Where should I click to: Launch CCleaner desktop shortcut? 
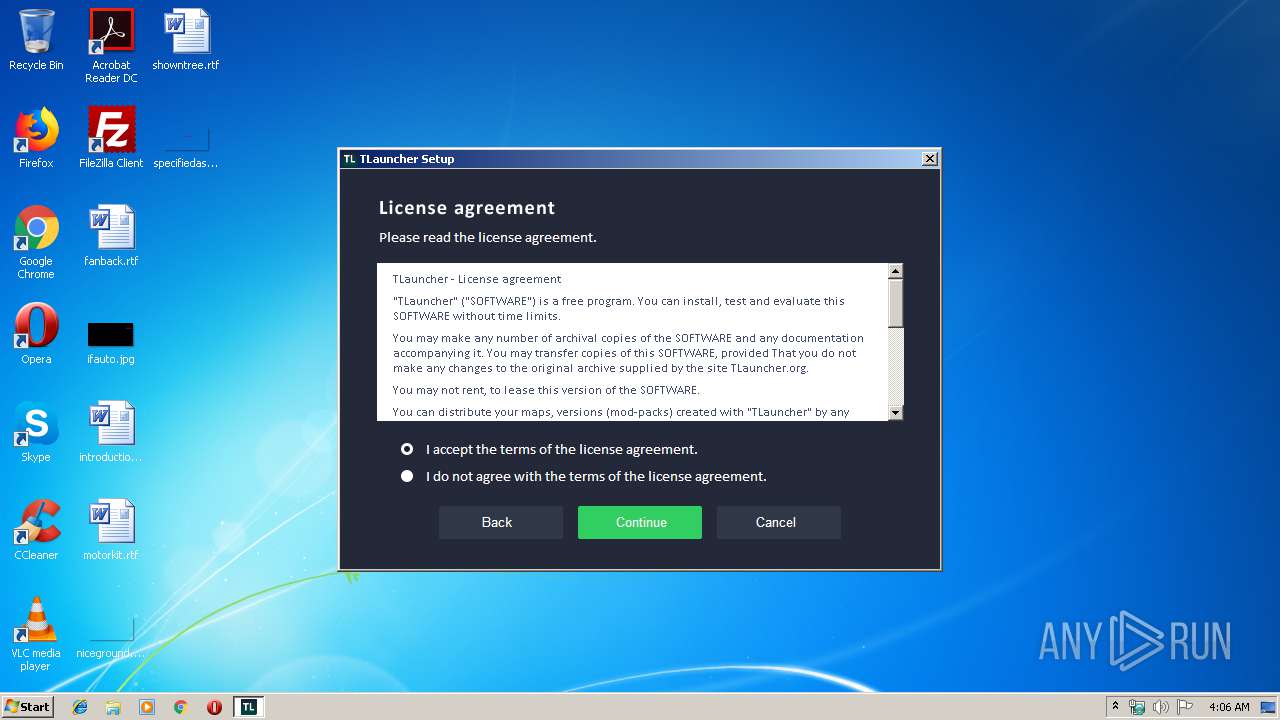tap(36, 530)
